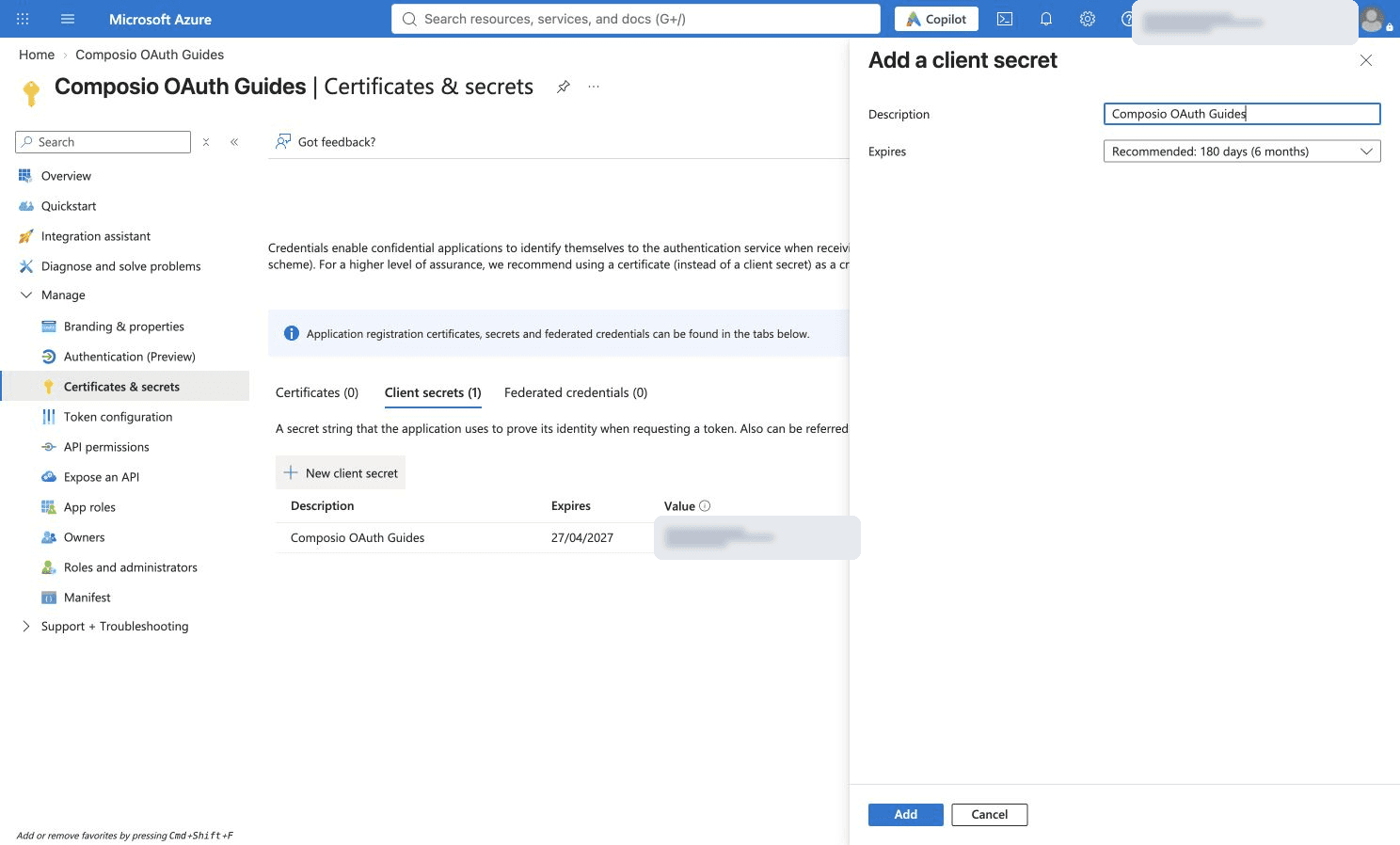Go to Home breadcrumb
Screen dimensions: 1400x845
coord(37,55)
